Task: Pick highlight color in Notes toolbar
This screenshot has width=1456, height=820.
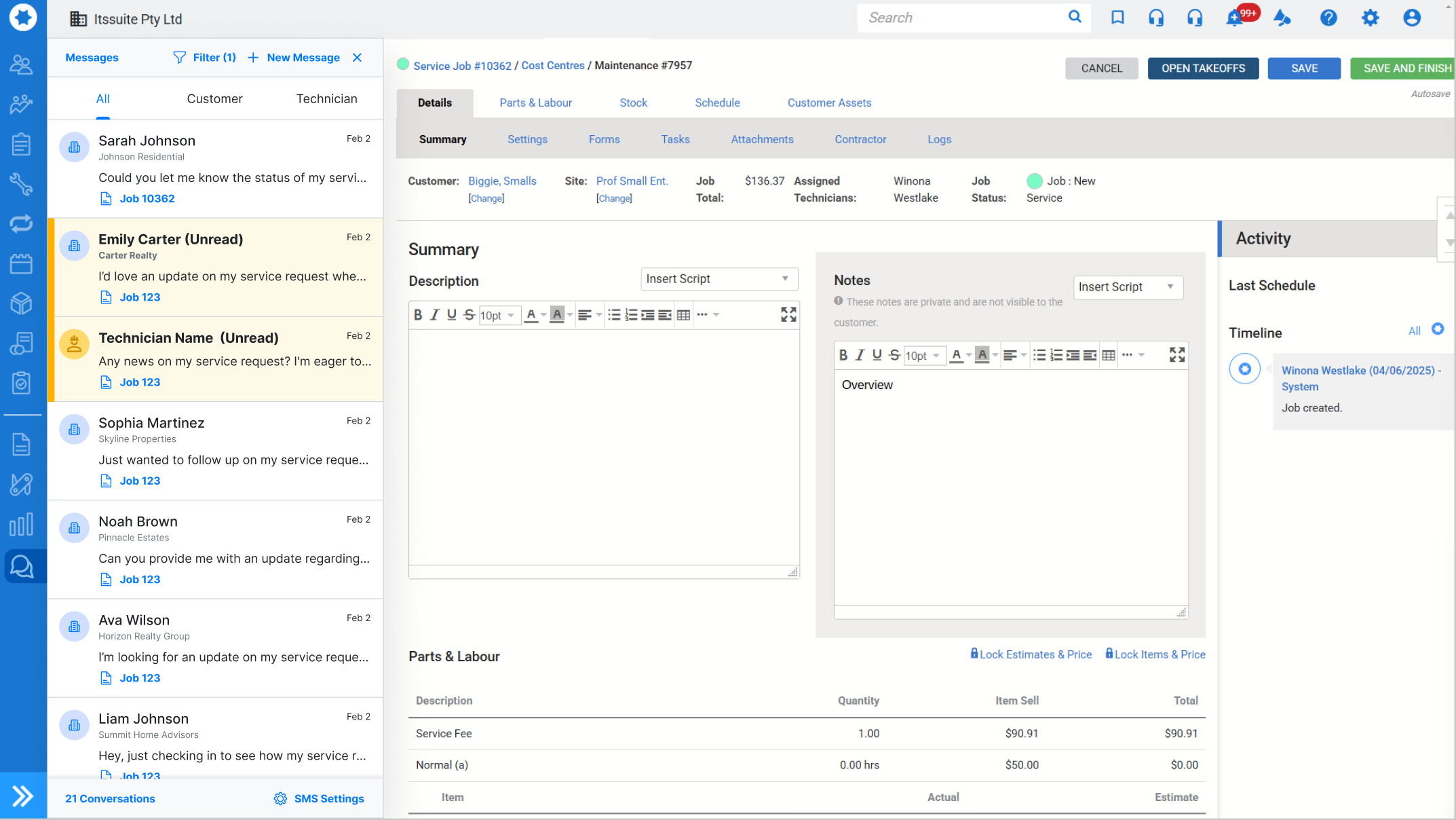Action: coord(982,355)
